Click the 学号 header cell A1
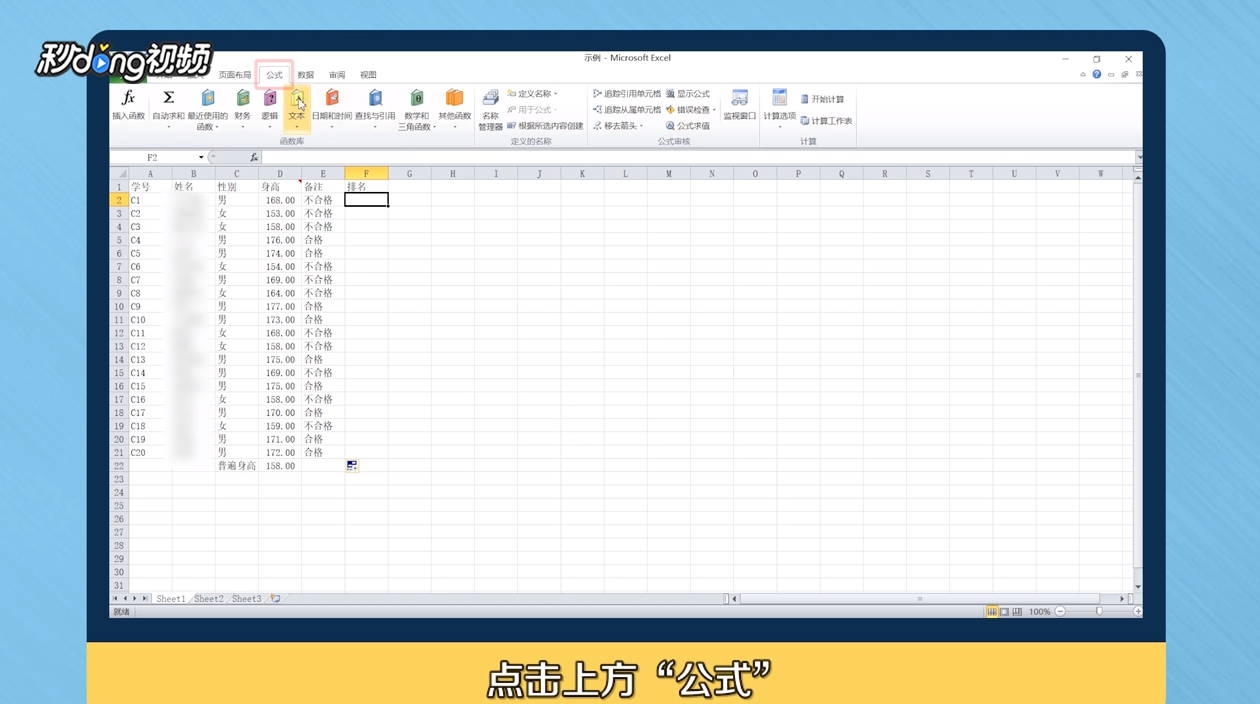Viewport: 1260px width, 704px height. (x=150, y=187)
